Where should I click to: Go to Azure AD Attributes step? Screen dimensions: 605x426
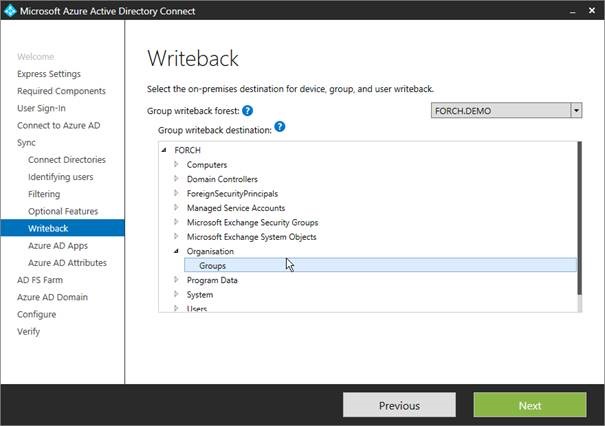pos(67,263)
